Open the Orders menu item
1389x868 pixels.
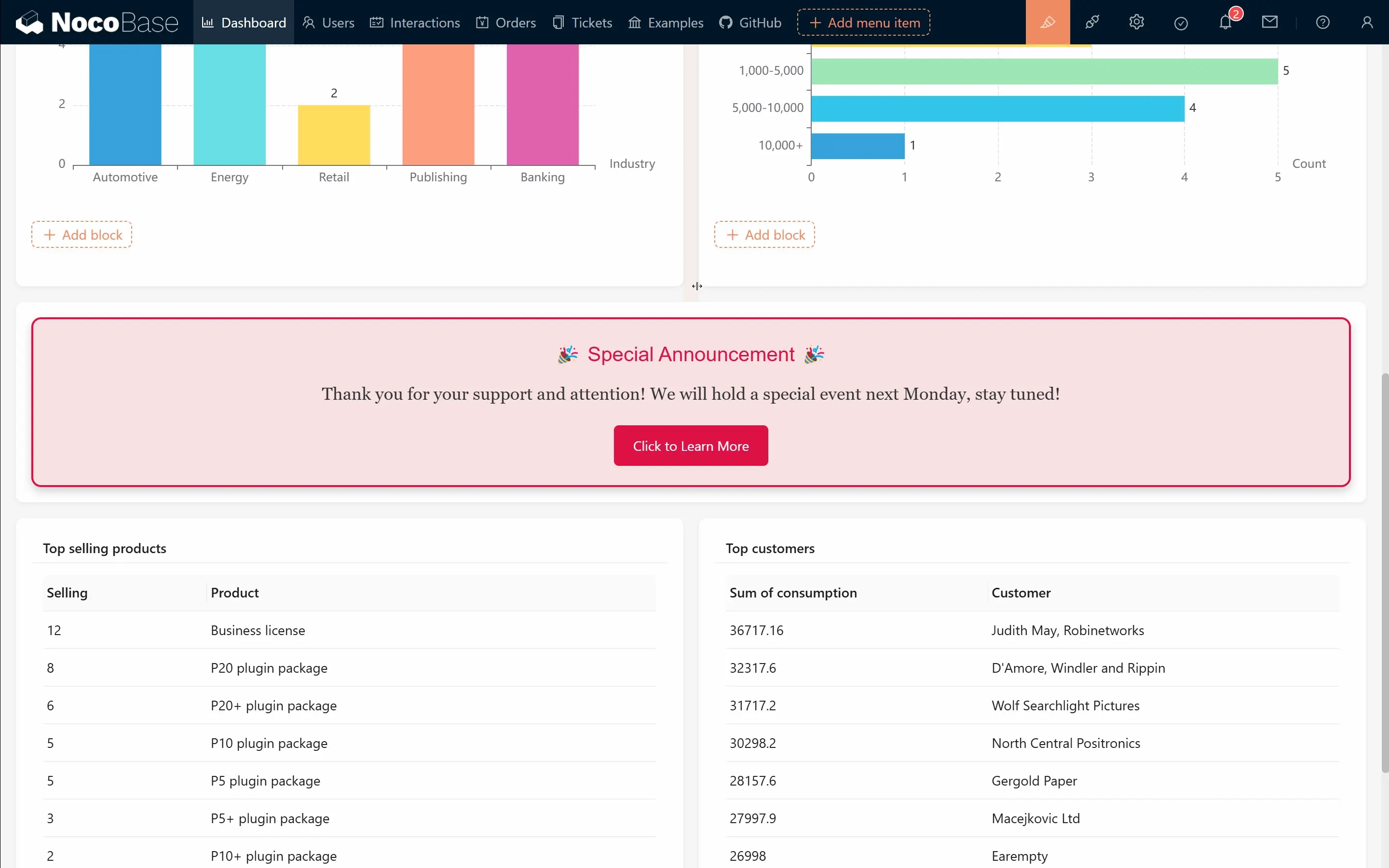505,22
